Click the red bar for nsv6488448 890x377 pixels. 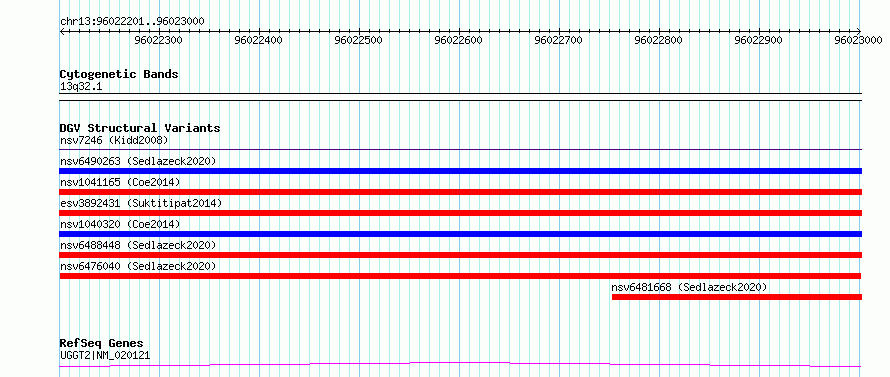tap(461, 255)
